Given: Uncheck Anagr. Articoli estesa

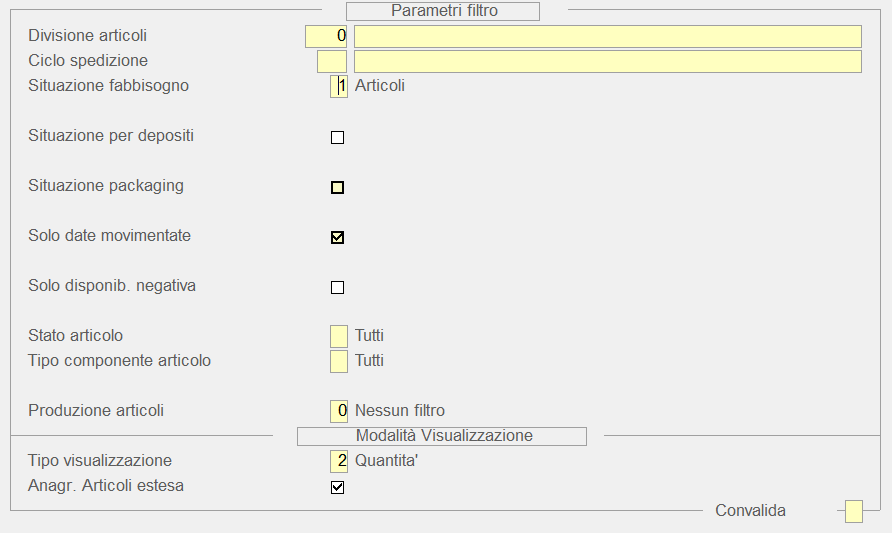Looking at the screenshot, I should pos(337,487).
